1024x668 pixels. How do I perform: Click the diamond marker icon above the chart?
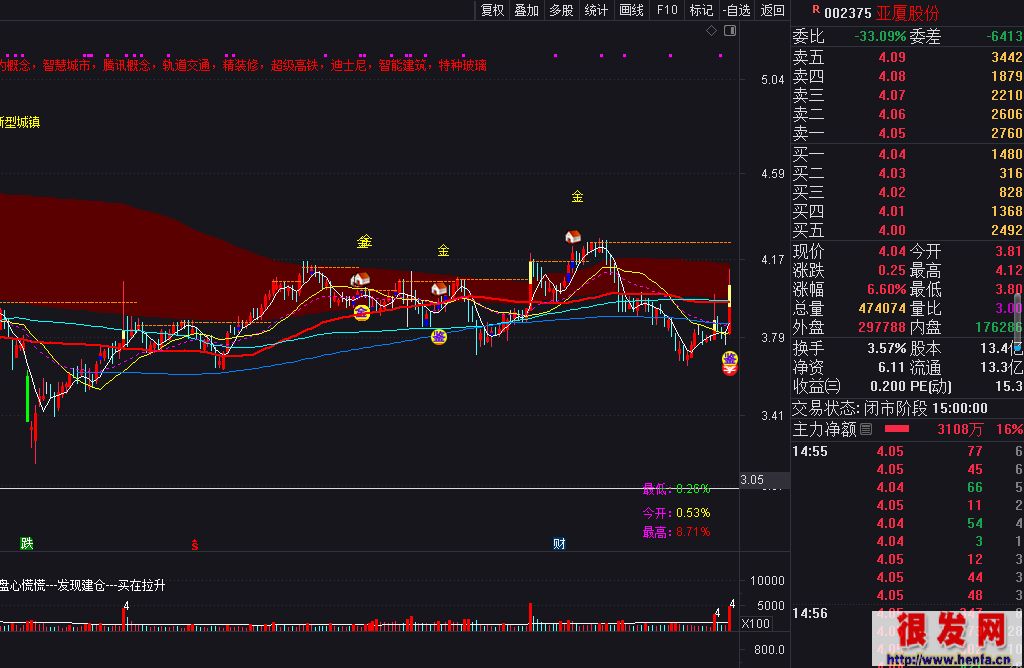tap(711, 31)
